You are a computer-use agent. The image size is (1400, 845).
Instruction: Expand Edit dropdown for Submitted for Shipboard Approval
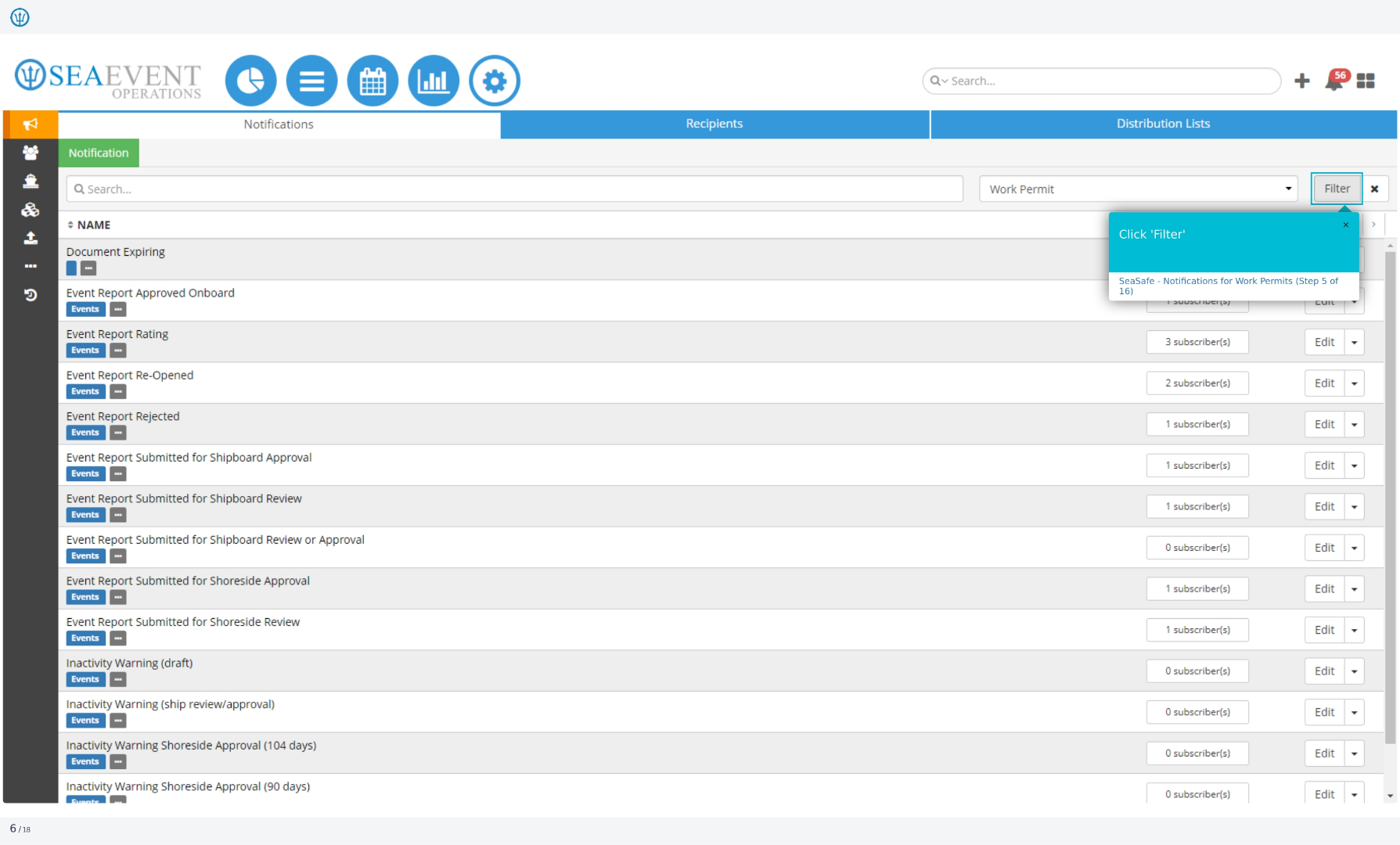pos(1355,466)
